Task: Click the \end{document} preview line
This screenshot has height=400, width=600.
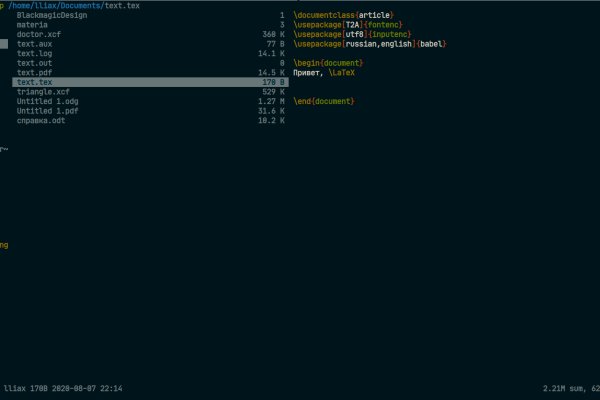Action: click(324, 101)
